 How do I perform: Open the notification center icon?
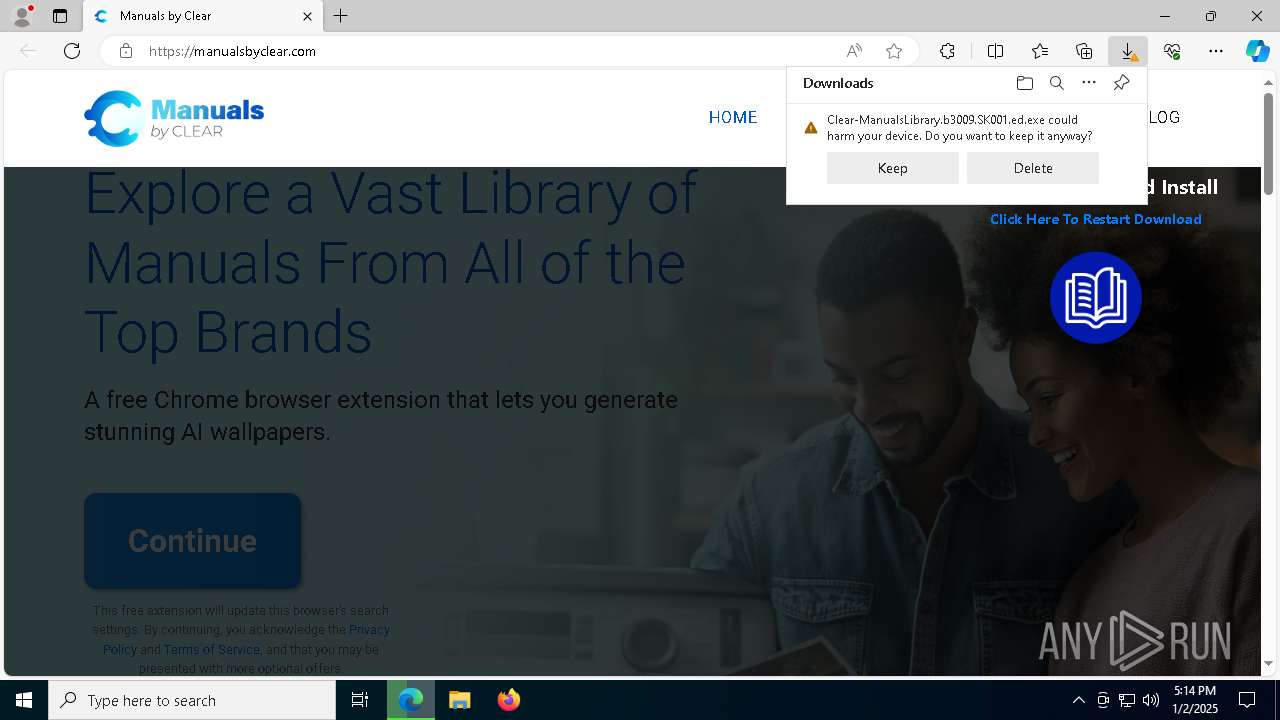click(x=1247, y=700)
